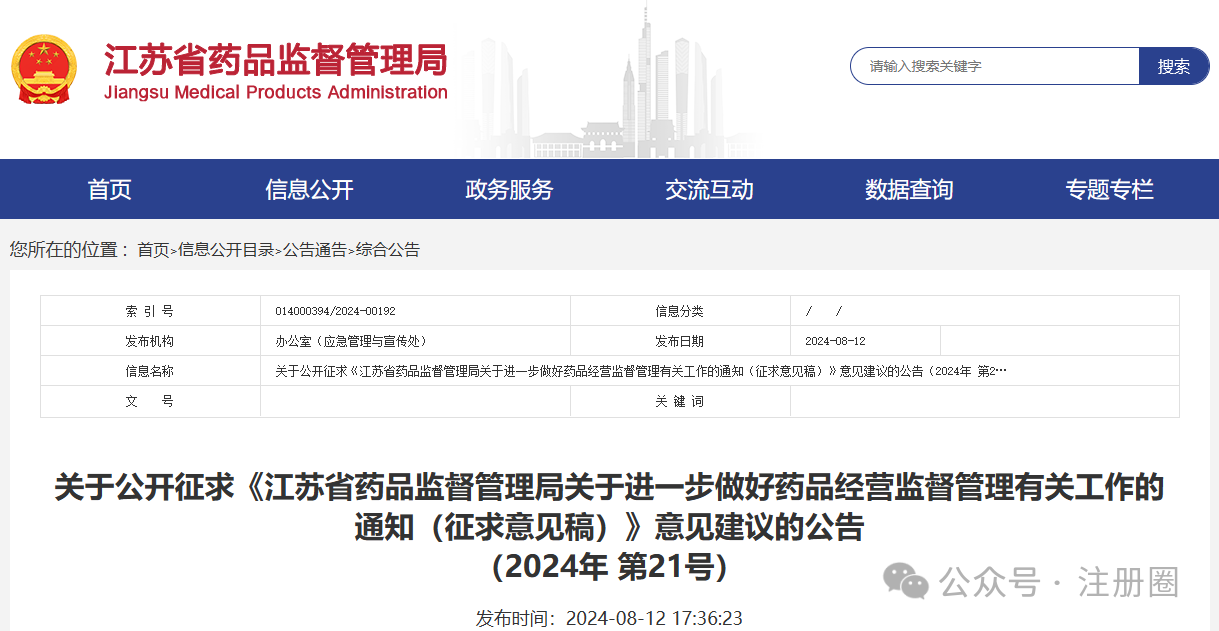
Task: Select 交流互动 in the navigation bar
Action: 709,189
